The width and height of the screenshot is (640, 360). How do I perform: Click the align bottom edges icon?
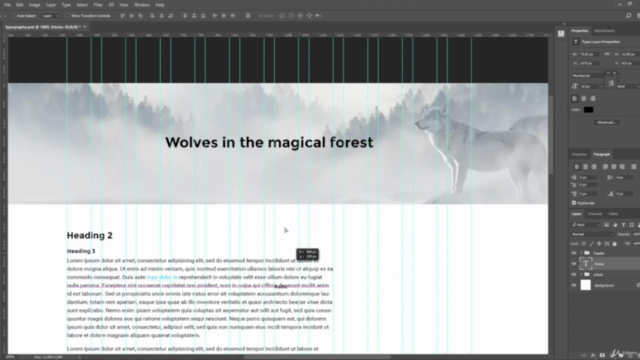[x=141, y=16]
